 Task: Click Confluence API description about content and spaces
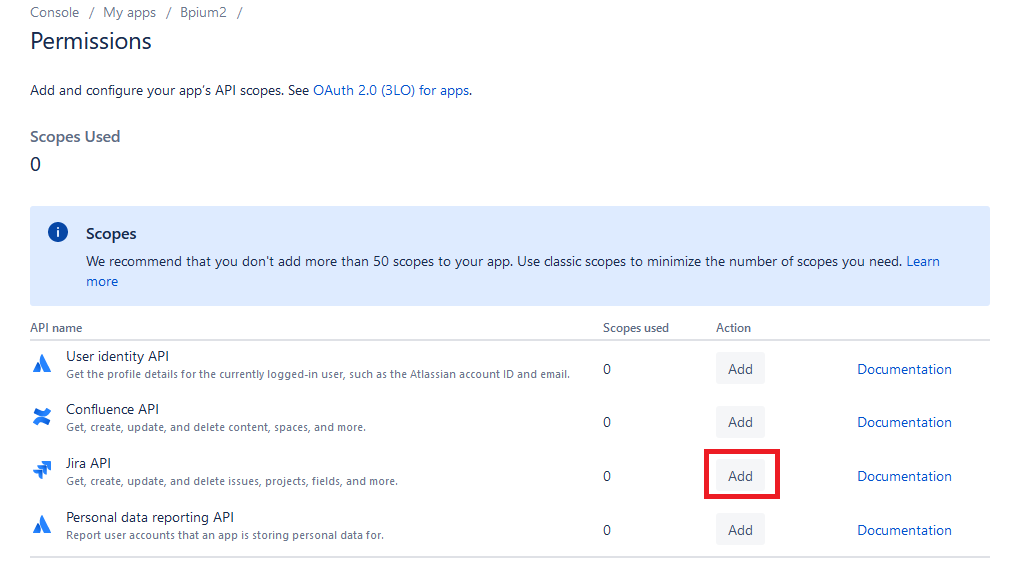click(216, 428)
